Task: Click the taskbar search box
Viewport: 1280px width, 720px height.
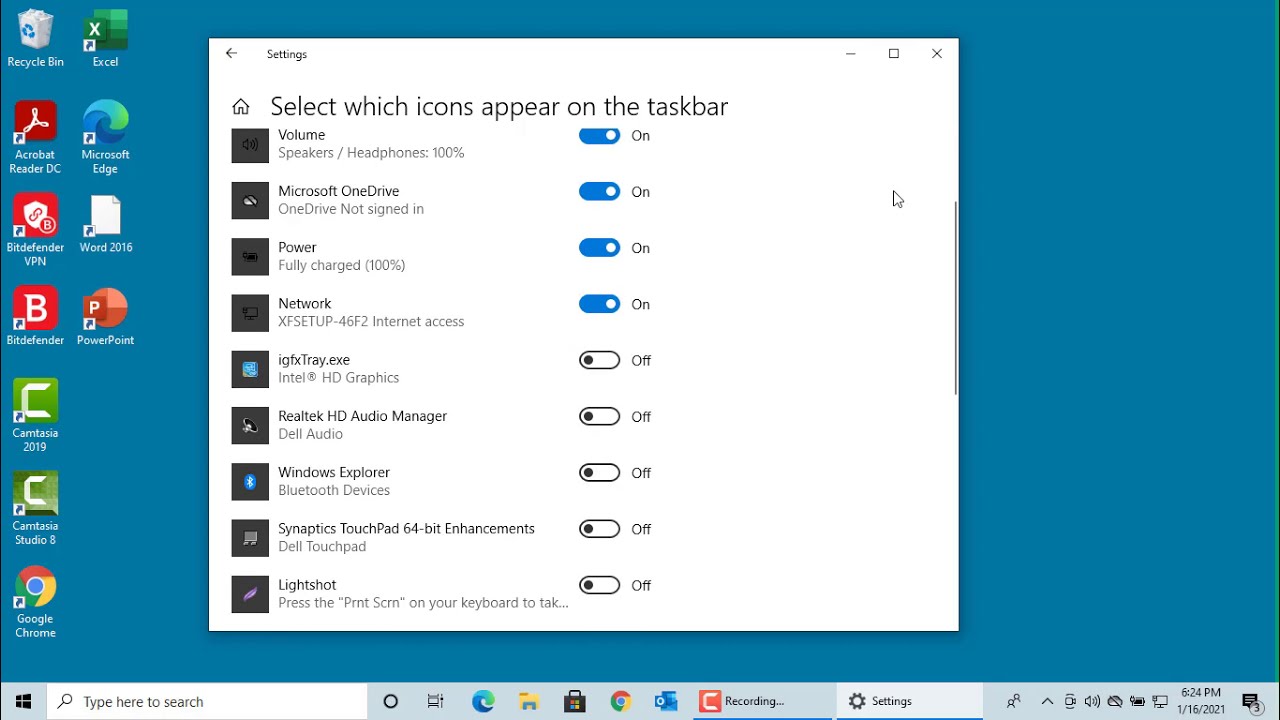Action: (x=208, y=702)
